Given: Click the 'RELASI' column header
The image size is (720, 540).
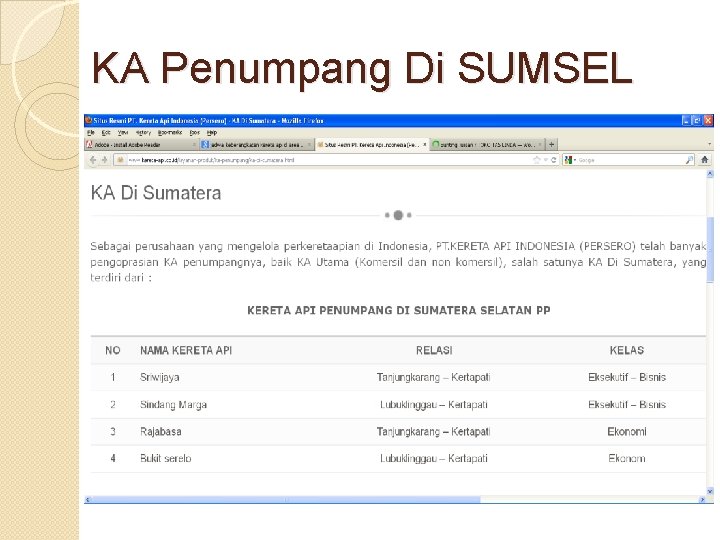Looking at the screenshot, I should click(434, 350).
